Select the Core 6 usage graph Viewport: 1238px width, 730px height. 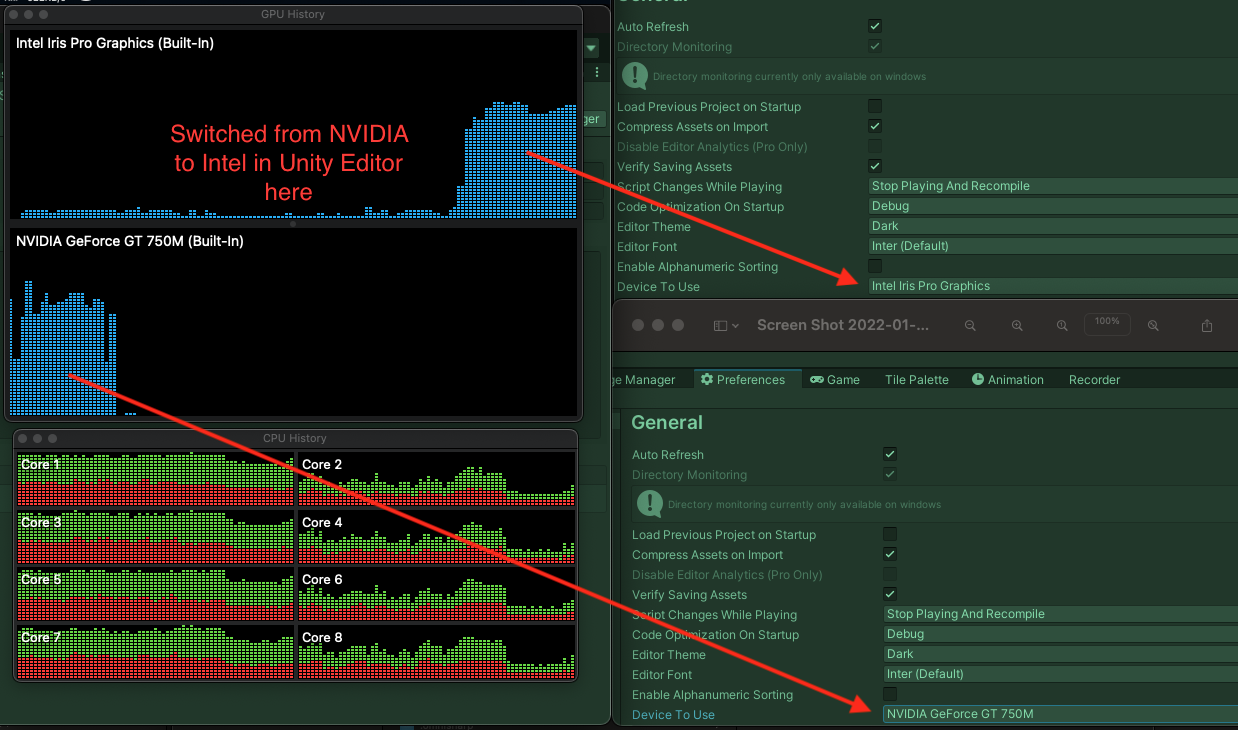(437, 594)
